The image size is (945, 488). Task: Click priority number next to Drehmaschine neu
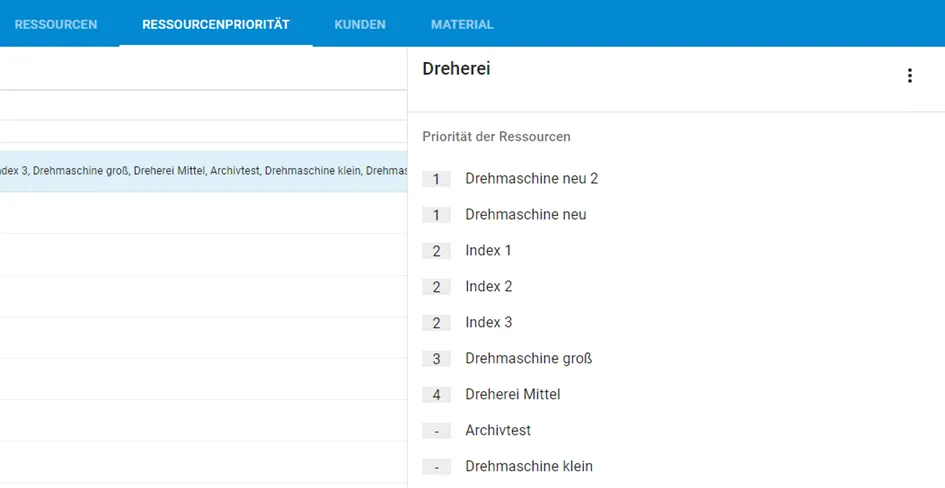pos(436,215)
